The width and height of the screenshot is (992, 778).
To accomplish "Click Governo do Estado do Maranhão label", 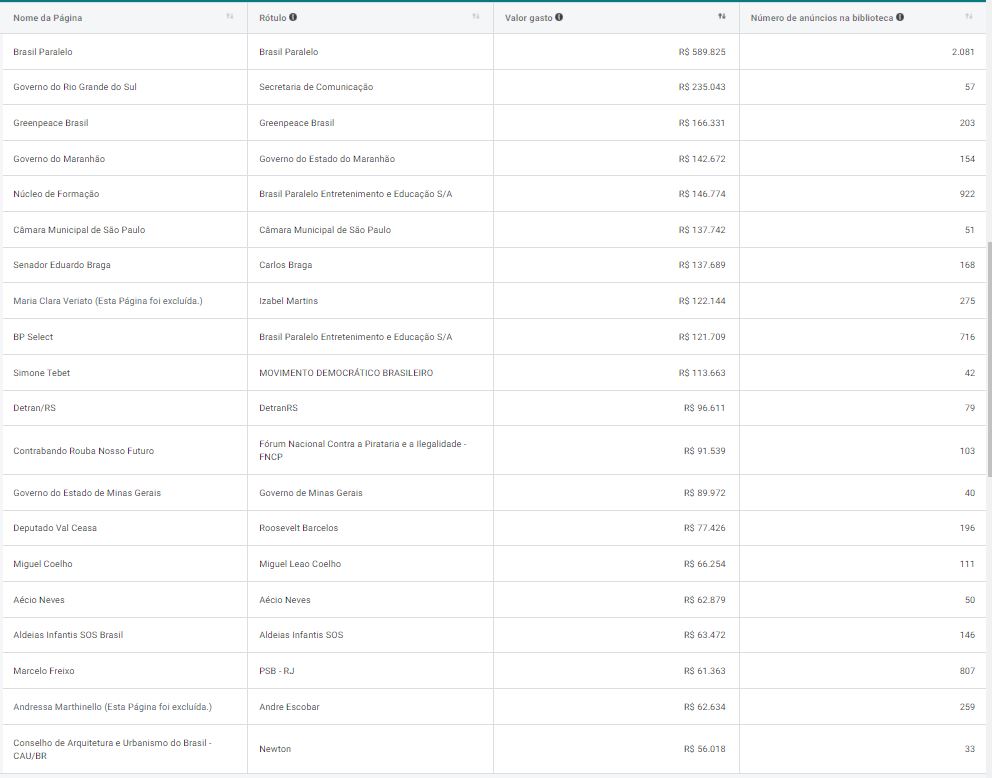I will pos(327,159).
